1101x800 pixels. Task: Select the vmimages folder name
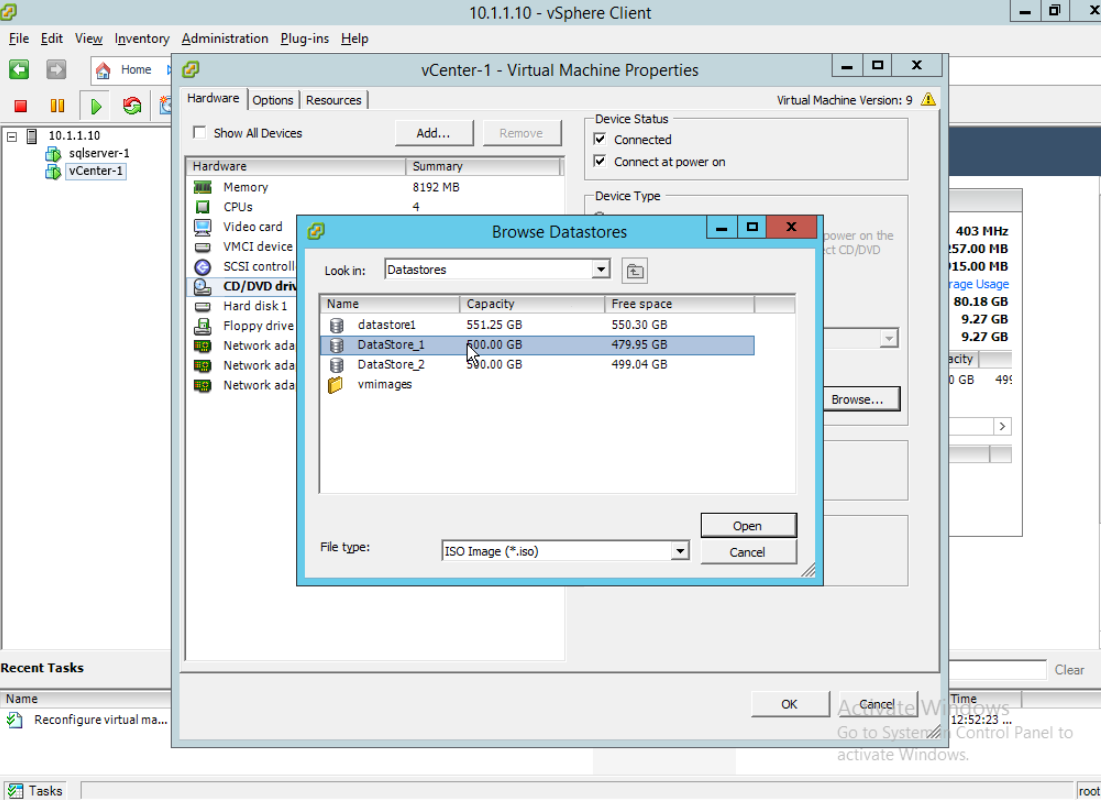click(385, 385)
